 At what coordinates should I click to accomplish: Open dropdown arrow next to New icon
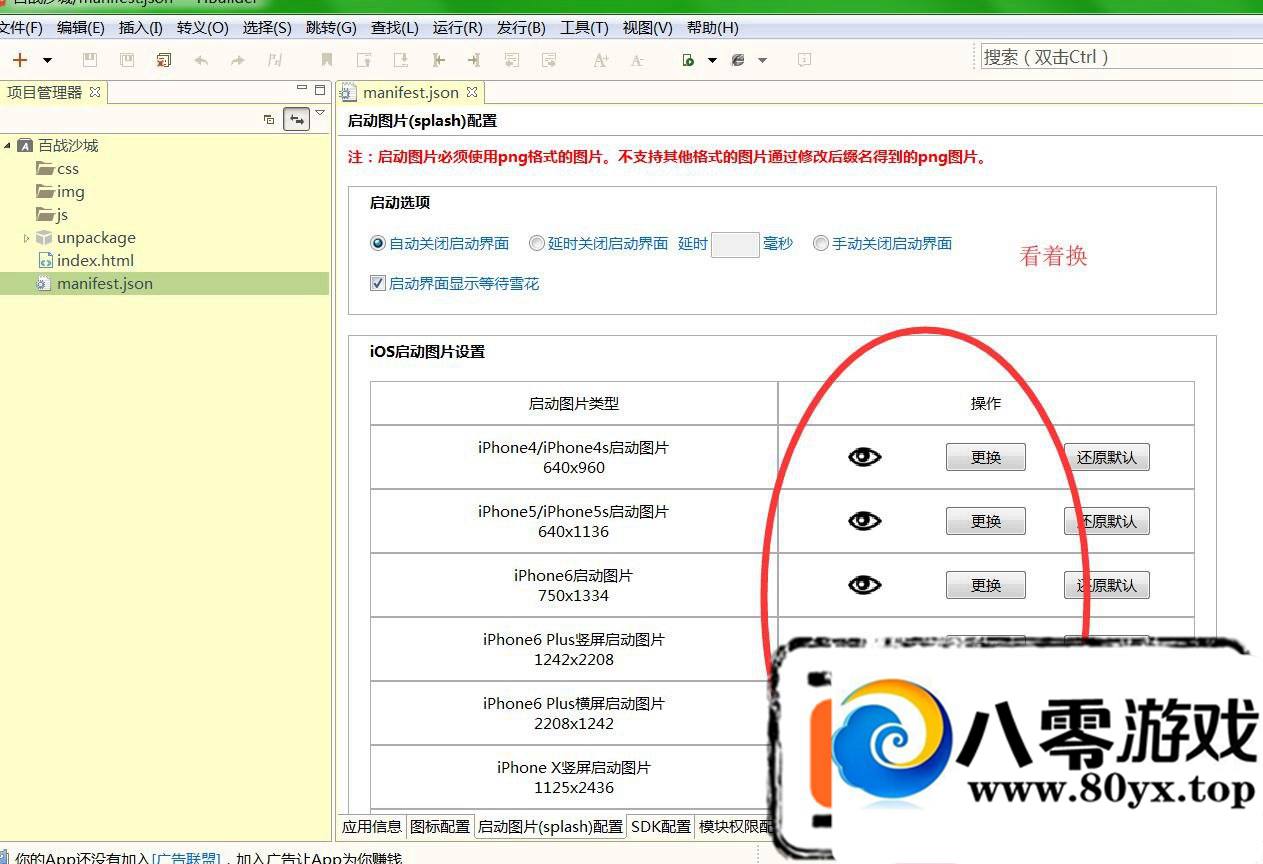pyautogui.click(x=47, y=60)
